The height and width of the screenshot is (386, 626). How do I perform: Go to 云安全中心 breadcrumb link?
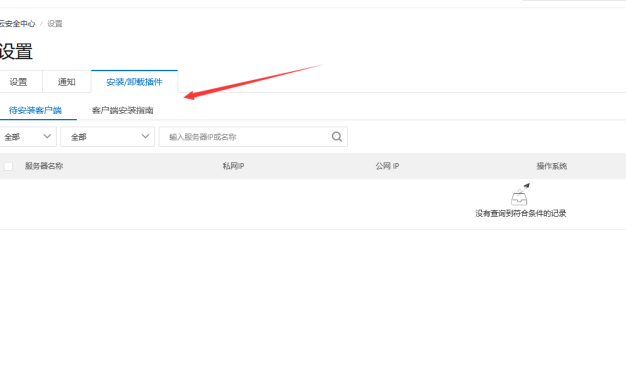17,24
